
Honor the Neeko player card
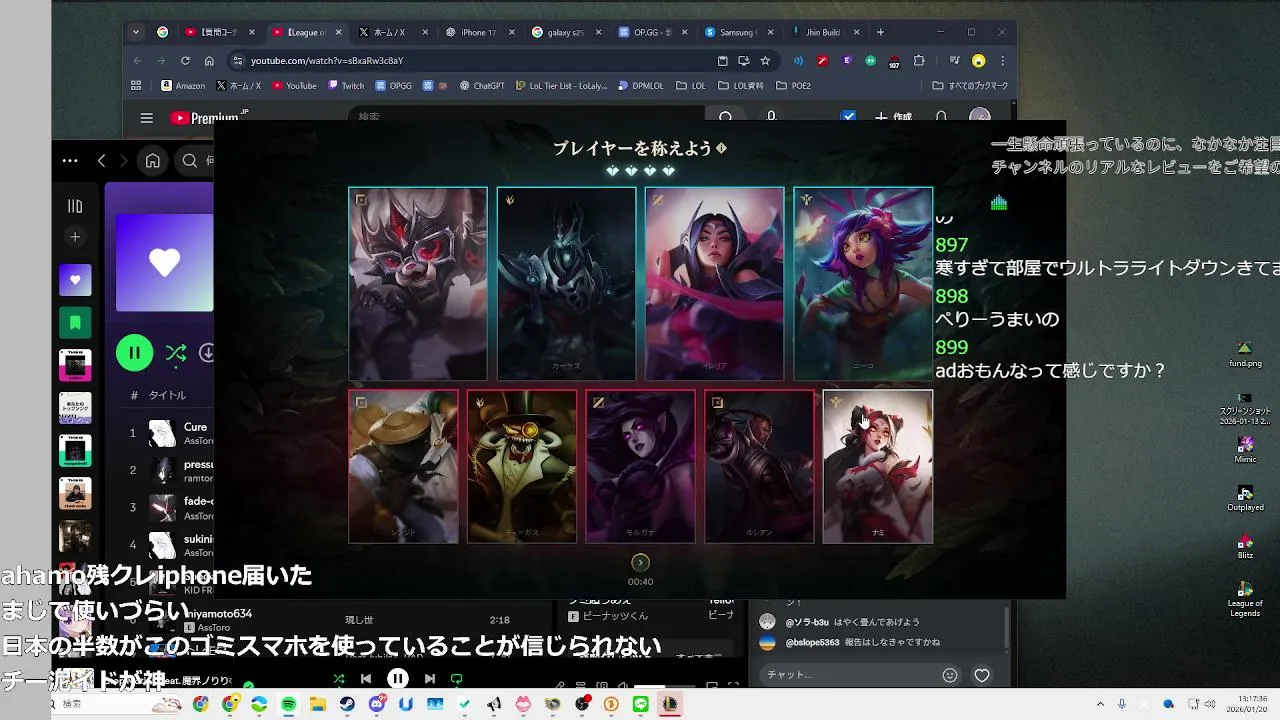click(863, 283)
